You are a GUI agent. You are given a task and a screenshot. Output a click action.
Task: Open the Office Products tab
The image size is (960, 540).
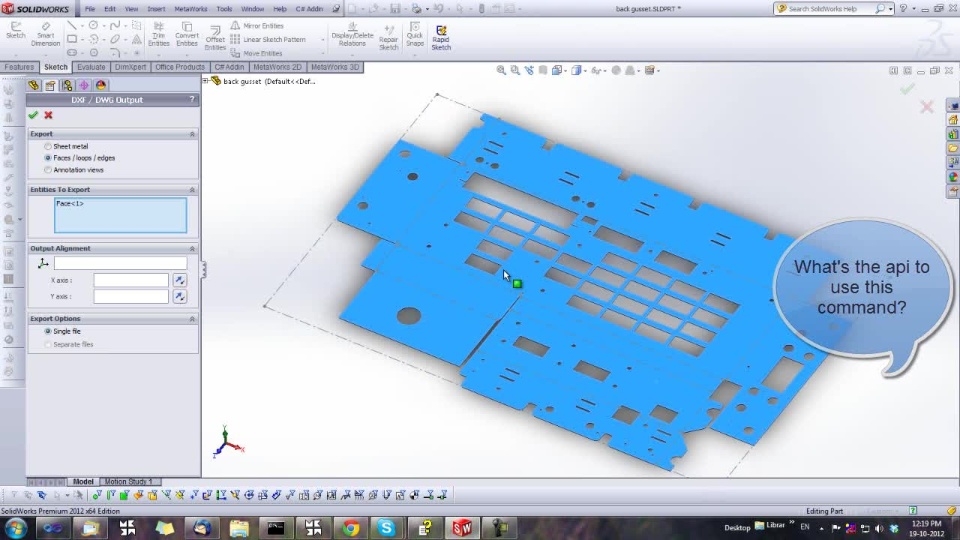(x=180, y=67)
